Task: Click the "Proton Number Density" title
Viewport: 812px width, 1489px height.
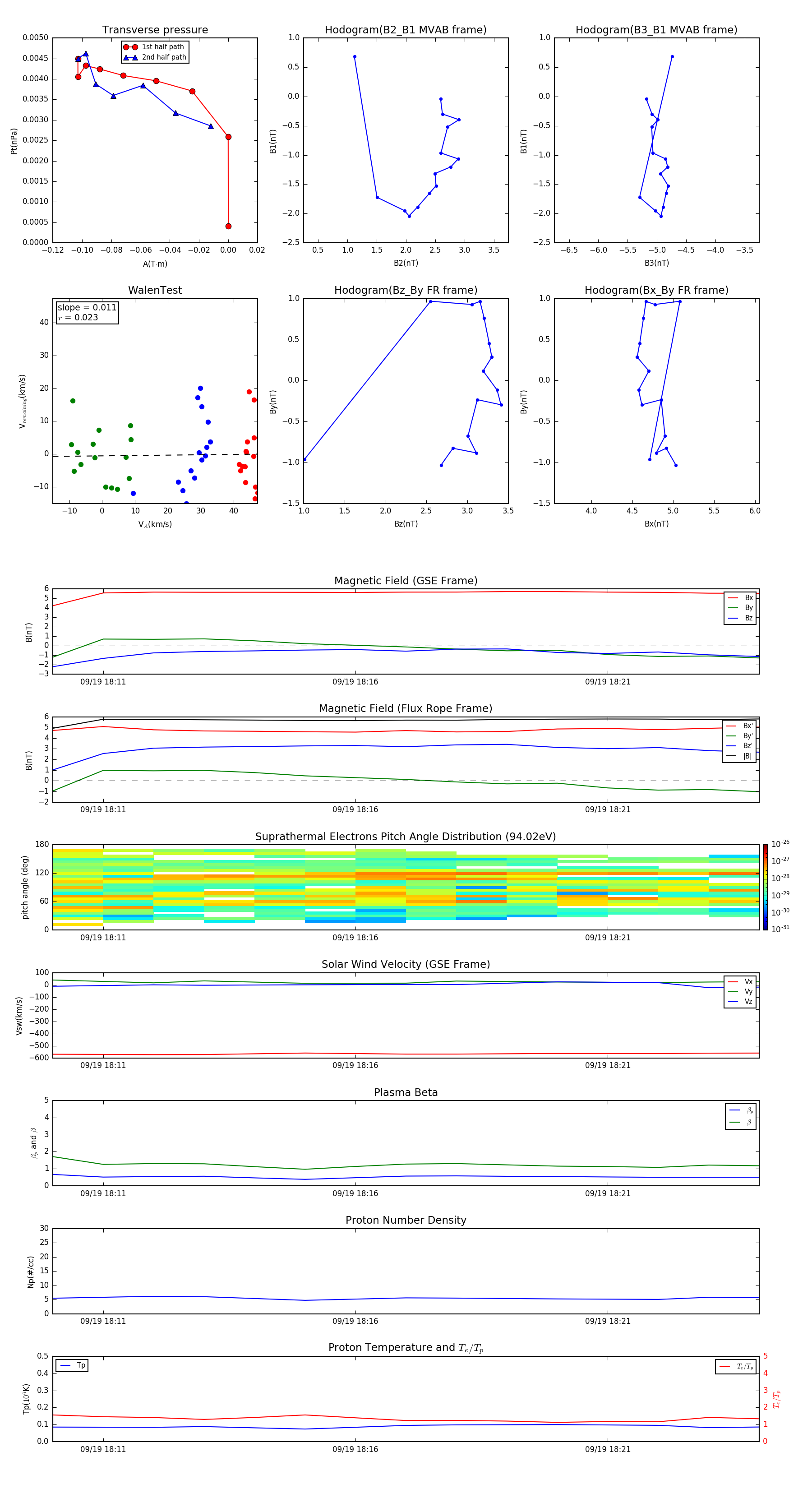Action: coord(406,1220)
